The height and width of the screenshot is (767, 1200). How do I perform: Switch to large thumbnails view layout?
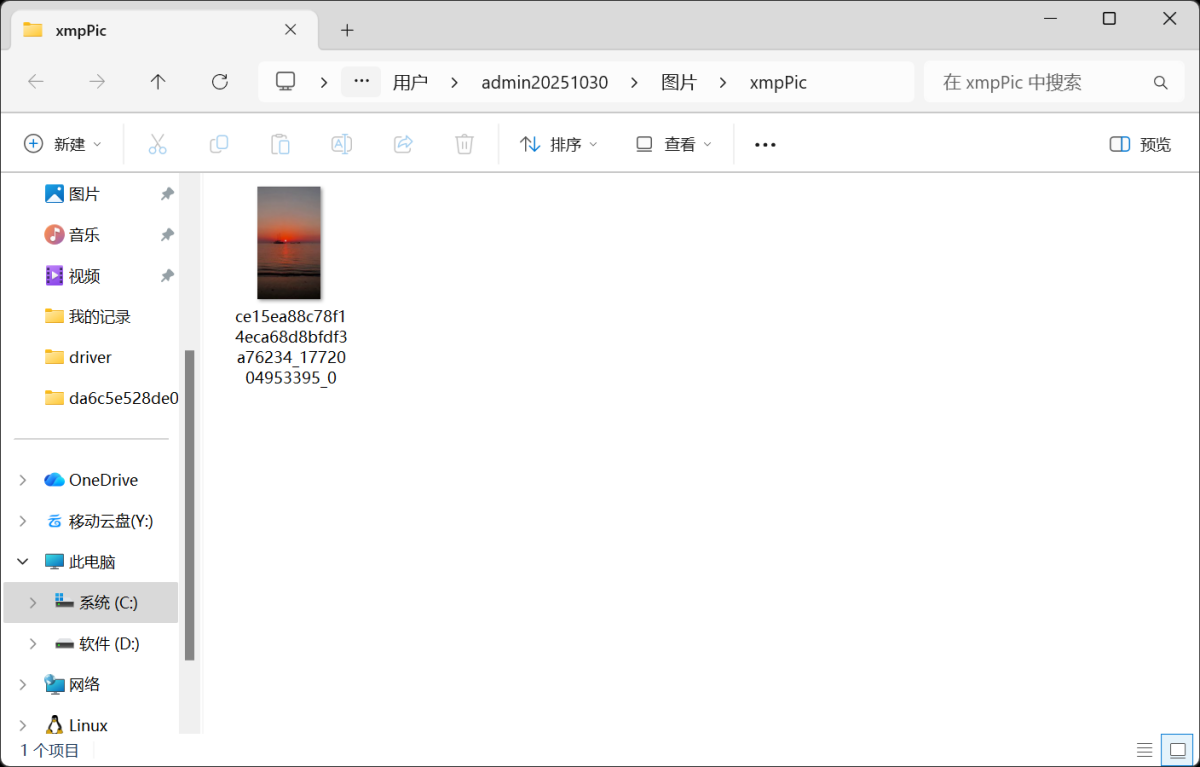tap(1176, 749)
